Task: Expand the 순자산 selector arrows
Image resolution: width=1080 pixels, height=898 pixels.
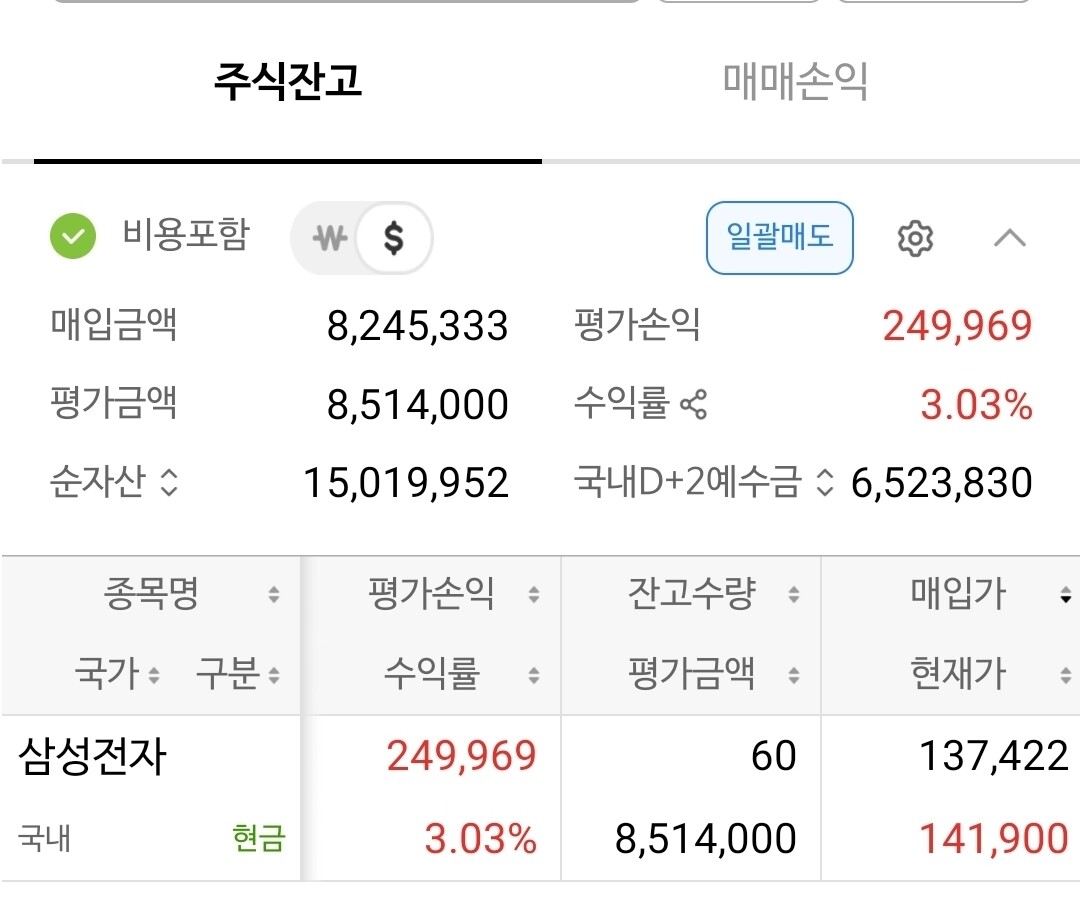Action: tap(169, 483)
